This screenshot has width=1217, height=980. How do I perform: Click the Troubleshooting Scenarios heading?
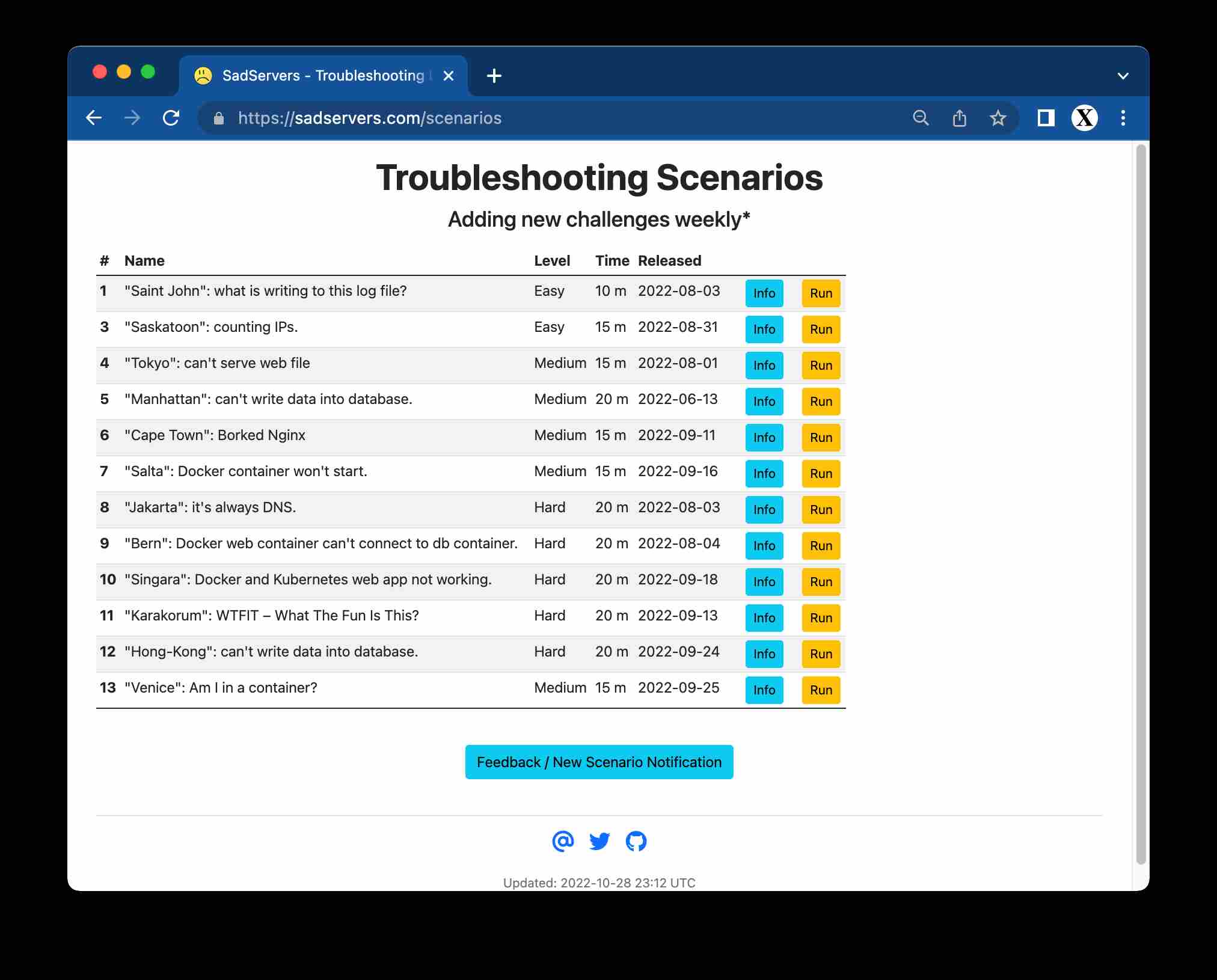tap(599, 178)
